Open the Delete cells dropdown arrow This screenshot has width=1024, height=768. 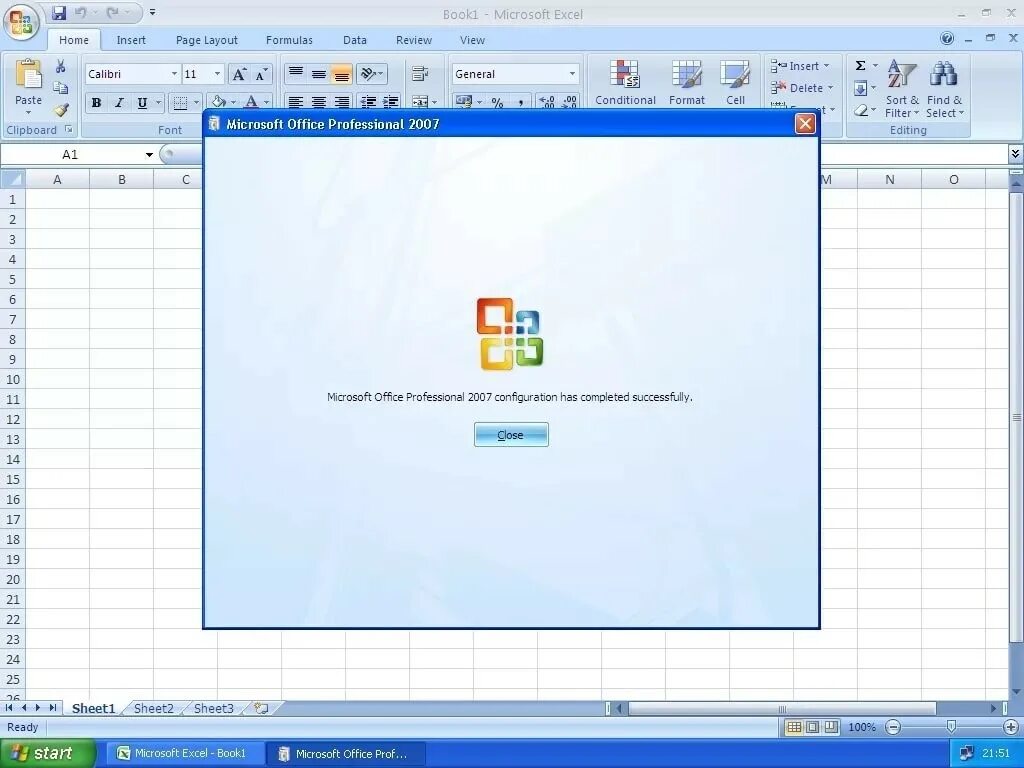pos(830,88)
